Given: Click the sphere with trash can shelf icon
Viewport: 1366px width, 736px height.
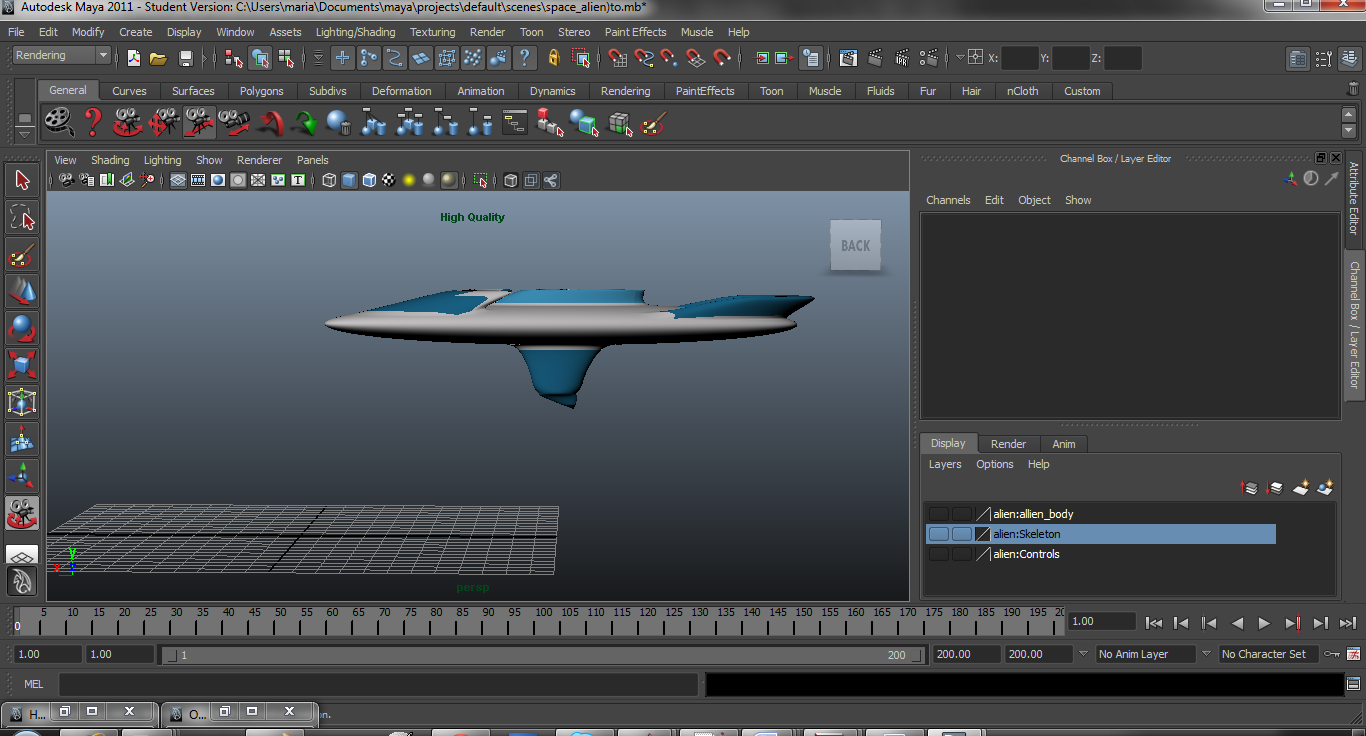Looking at the screenshot, I should click(x=339, y=123).
